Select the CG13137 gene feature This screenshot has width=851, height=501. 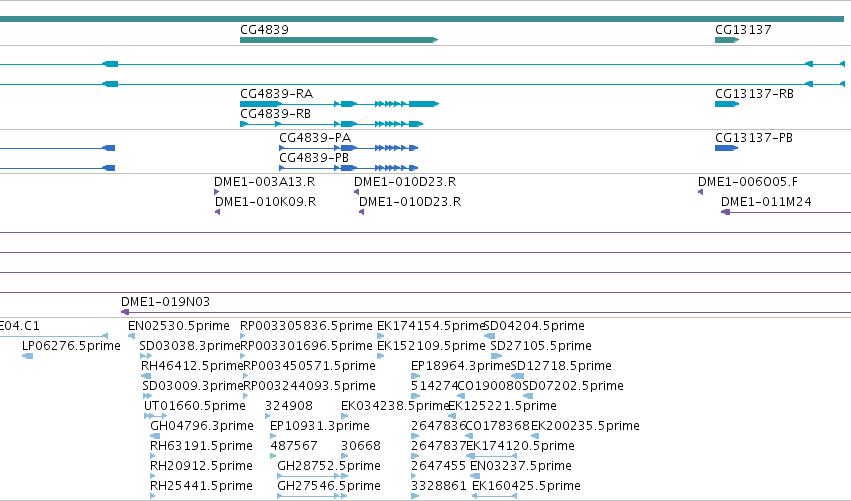[x=727, y=40]
